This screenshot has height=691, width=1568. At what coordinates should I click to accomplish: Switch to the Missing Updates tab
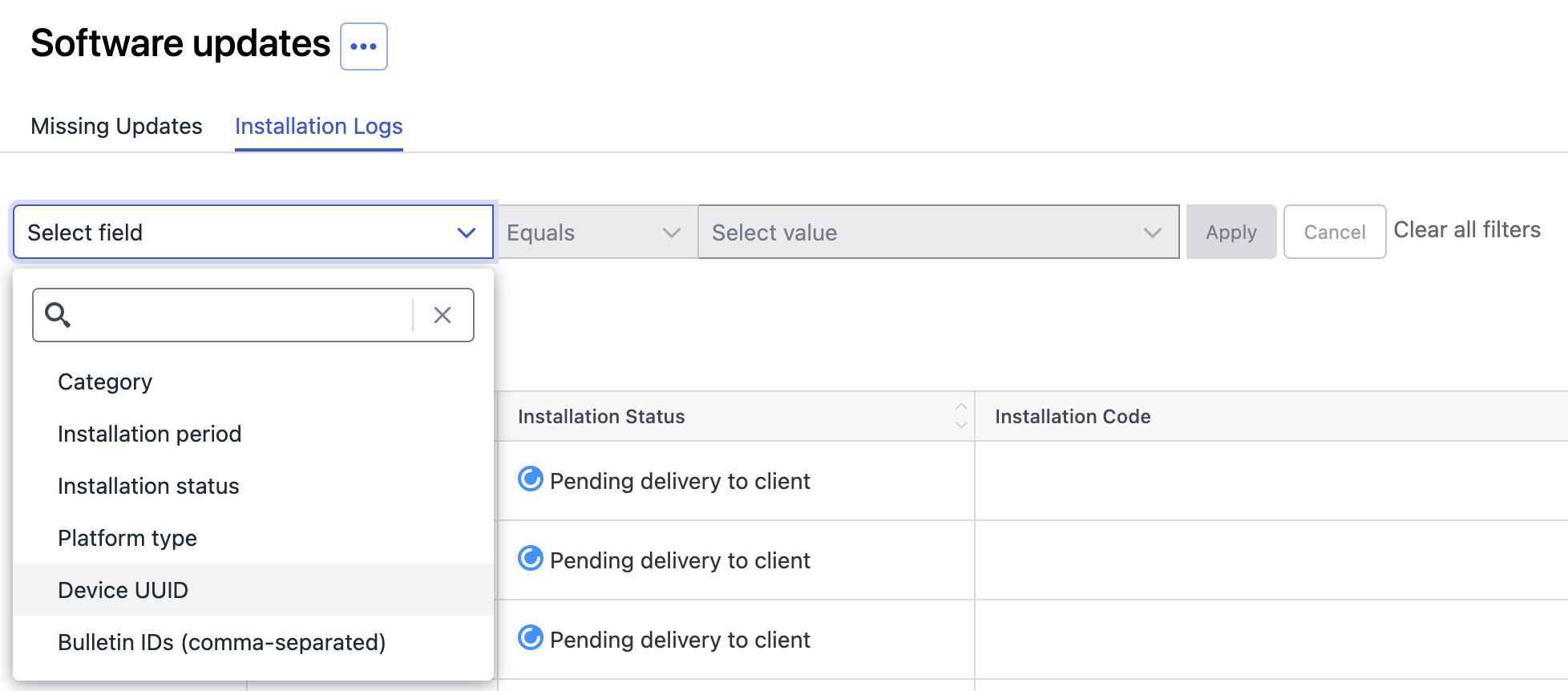click(116, 126)
